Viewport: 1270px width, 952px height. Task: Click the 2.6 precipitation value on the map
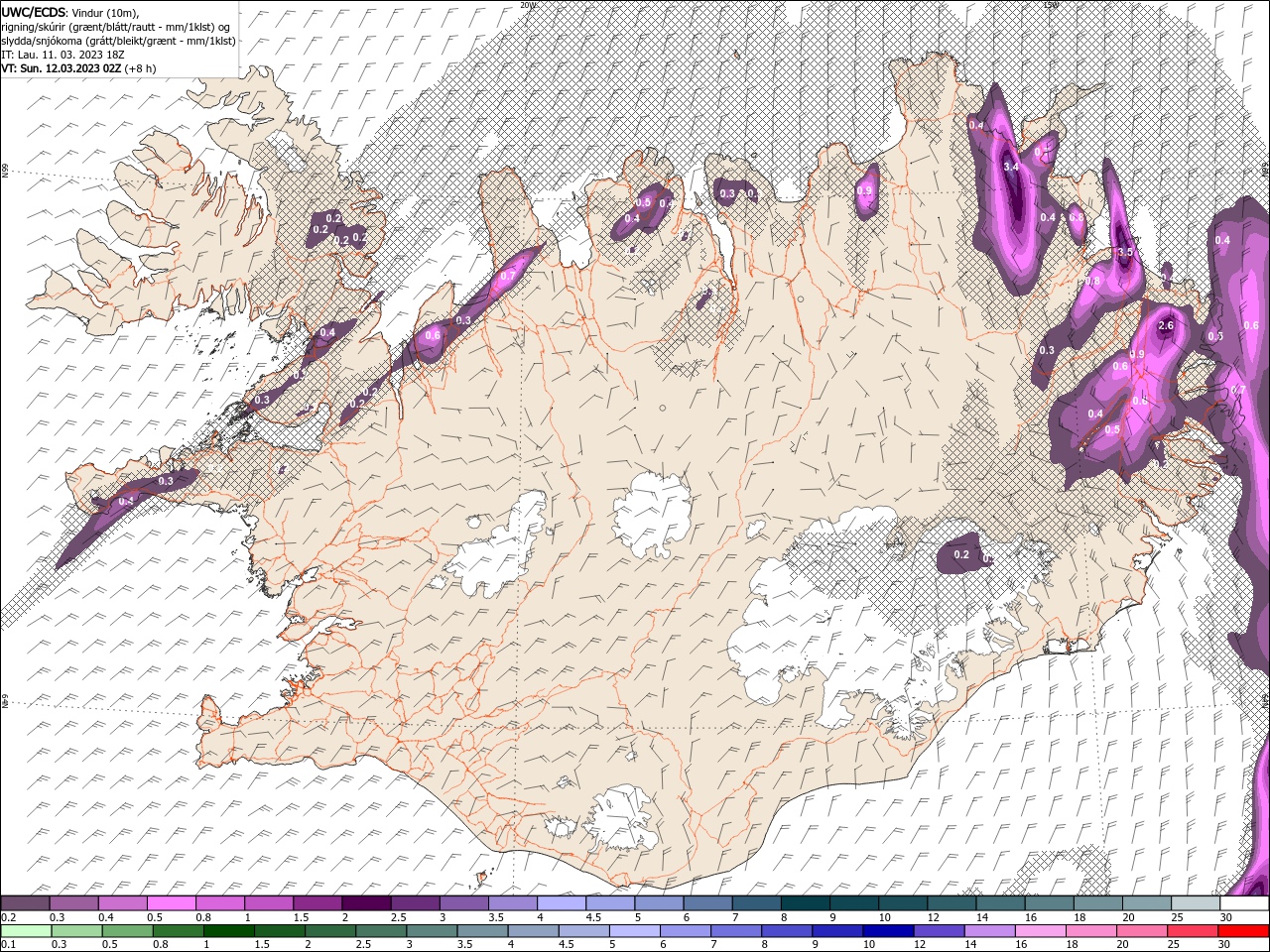(1166, 325)
